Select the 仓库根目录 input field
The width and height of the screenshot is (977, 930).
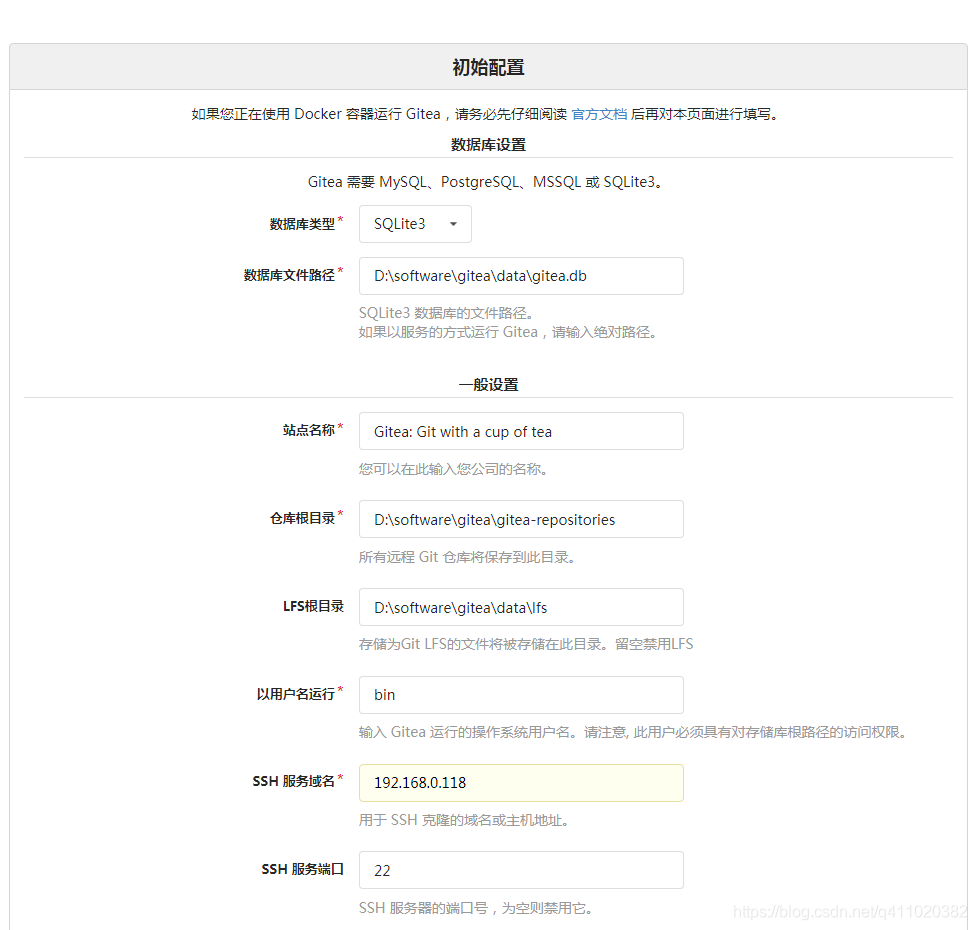521,519
